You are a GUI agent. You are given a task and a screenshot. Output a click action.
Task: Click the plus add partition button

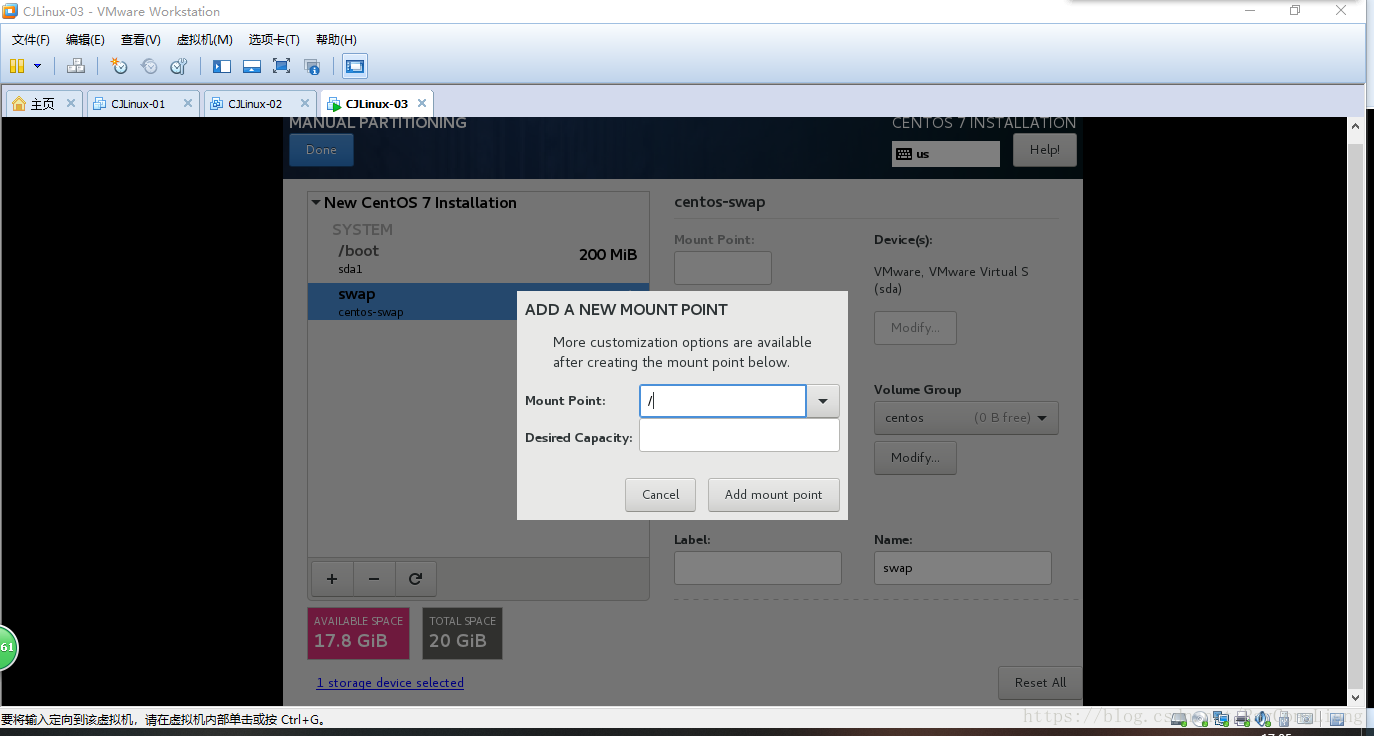pyautogui.click(x=332, y=578)
